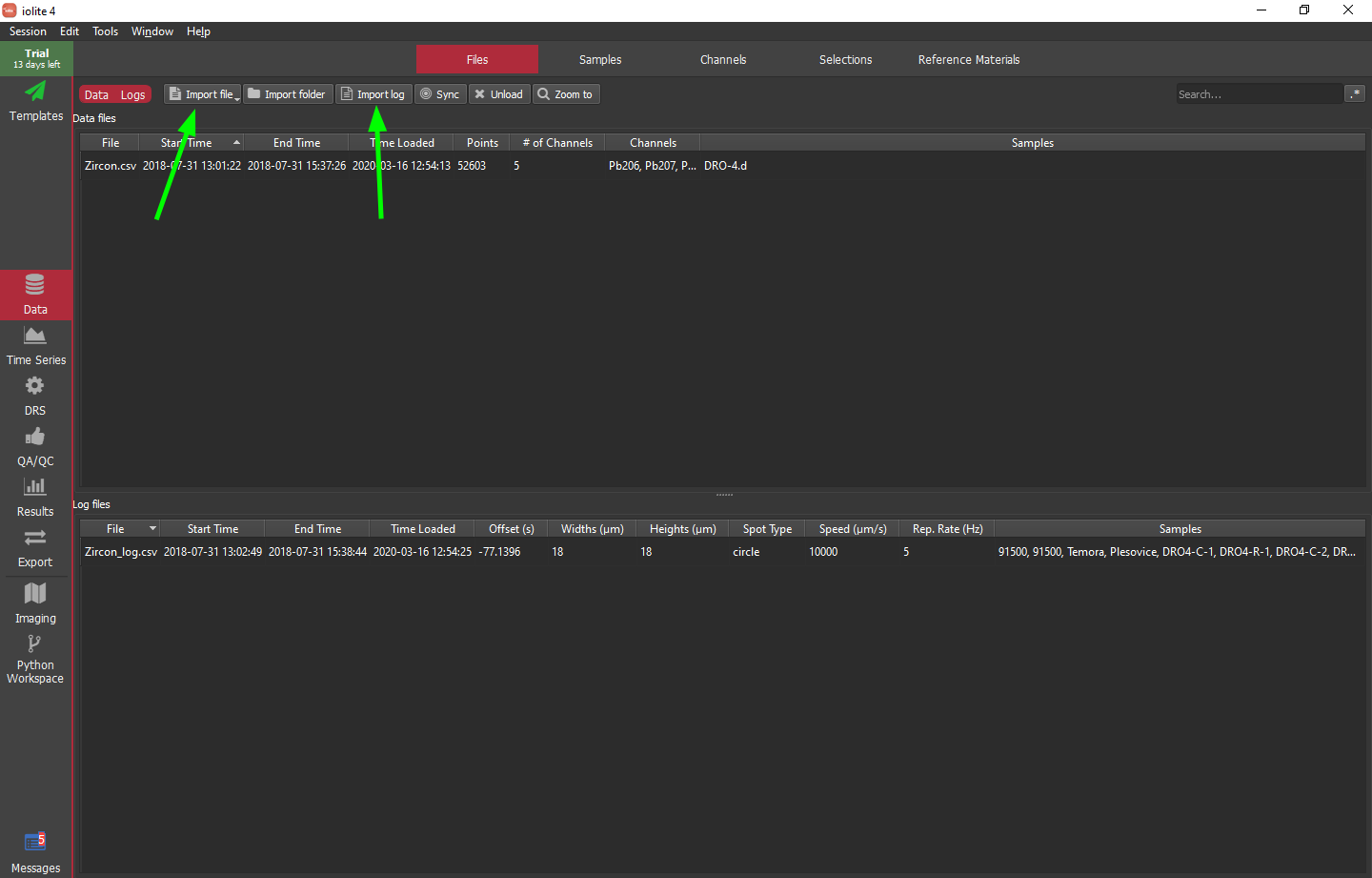
Task: Open the Export panel
Action: (x=35, y=548)
